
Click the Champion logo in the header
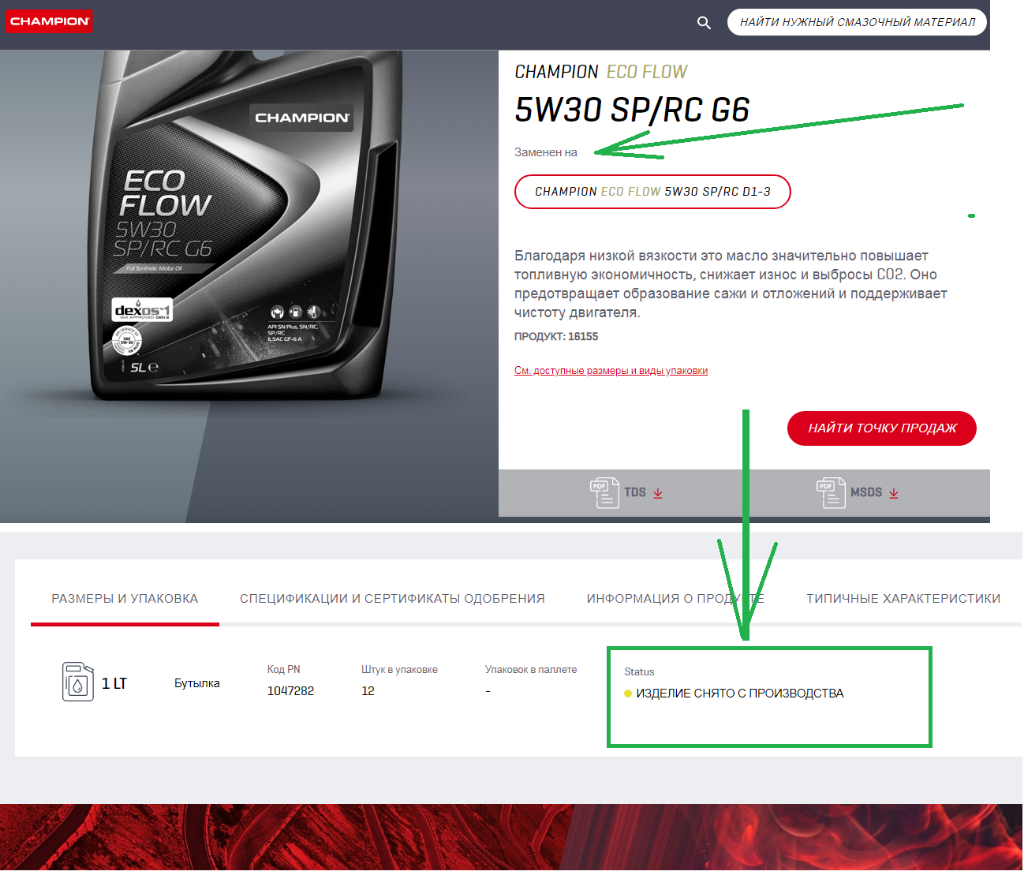pyautogui.click(x=49, y=21)
